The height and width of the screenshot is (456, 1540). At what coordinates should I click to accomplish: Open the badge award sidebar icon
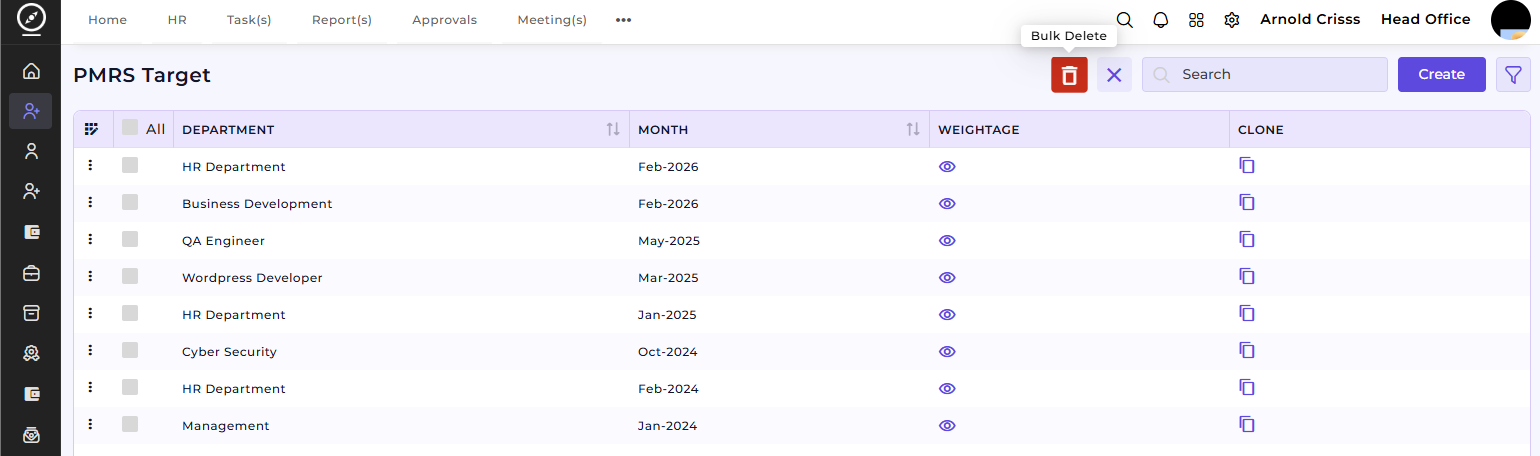31,353
